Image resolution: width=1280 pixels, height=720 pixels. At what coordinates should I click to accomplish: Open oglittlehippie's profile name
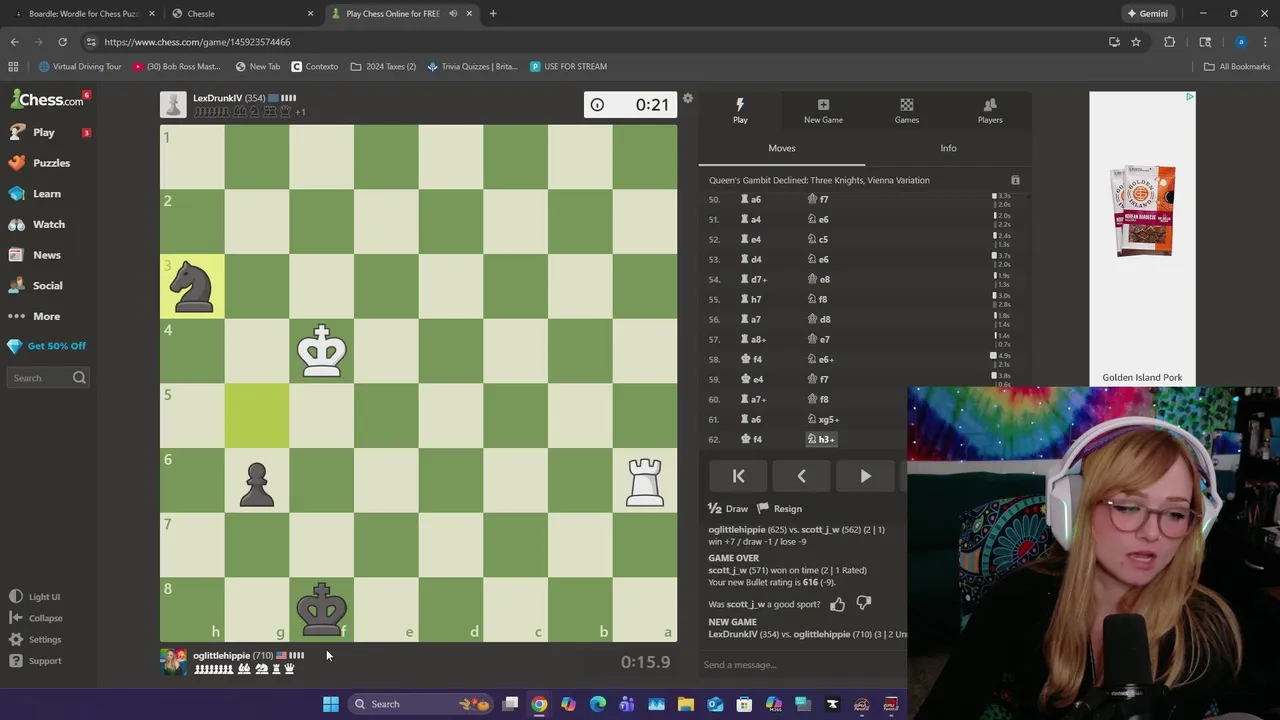[x=221, y=656]
